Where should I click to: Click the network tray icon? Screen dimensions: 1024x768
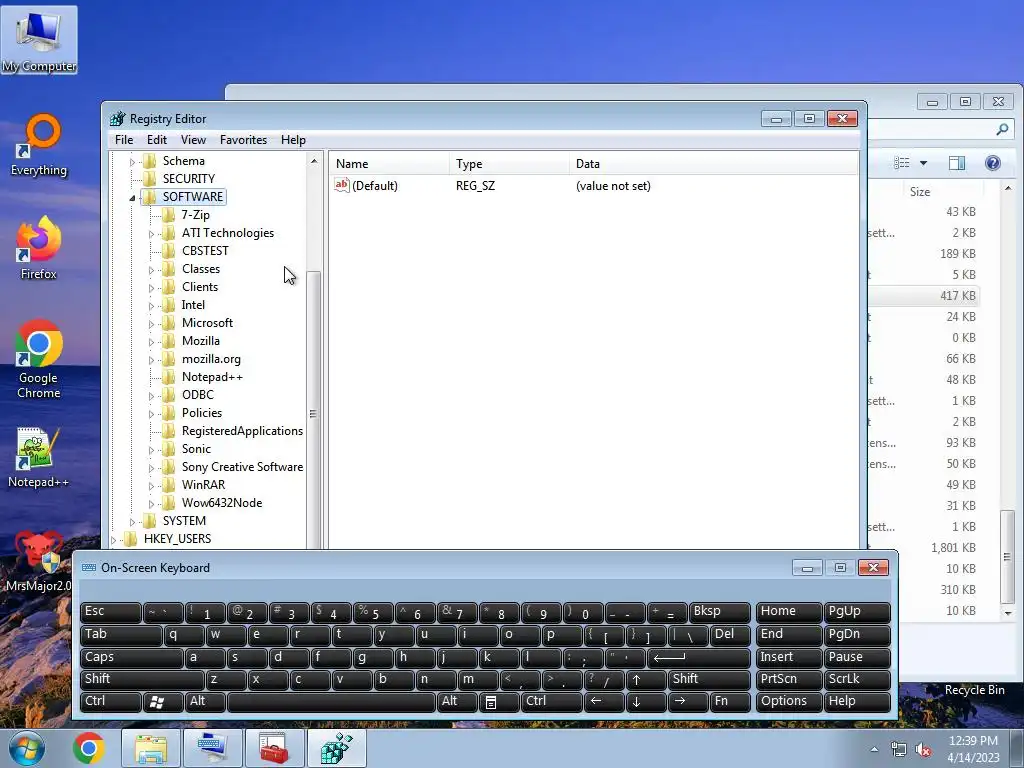coord(899,750)
